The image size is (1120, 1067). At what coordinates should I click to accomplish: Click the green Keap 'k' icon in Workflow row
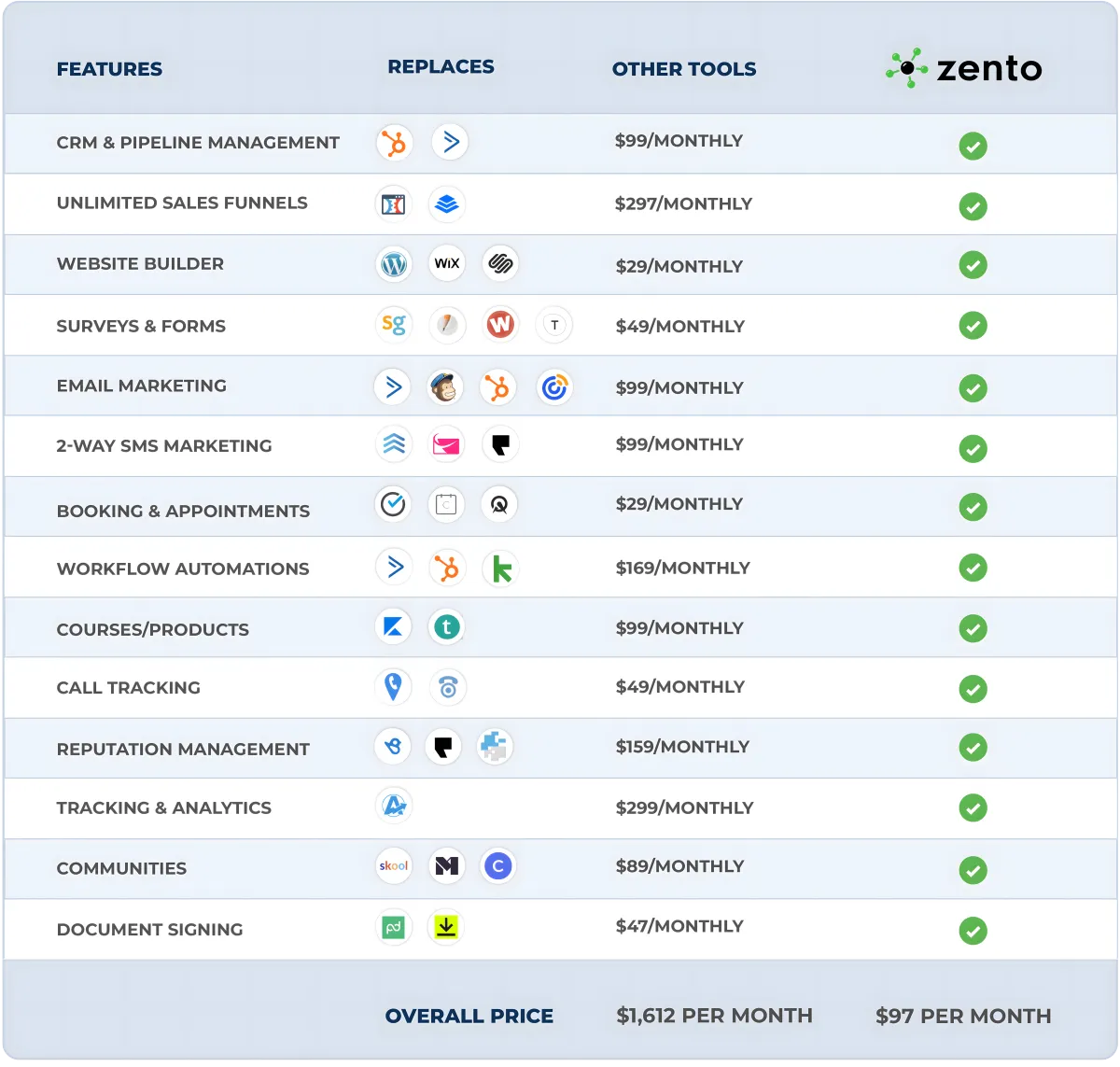coord(500,569)
